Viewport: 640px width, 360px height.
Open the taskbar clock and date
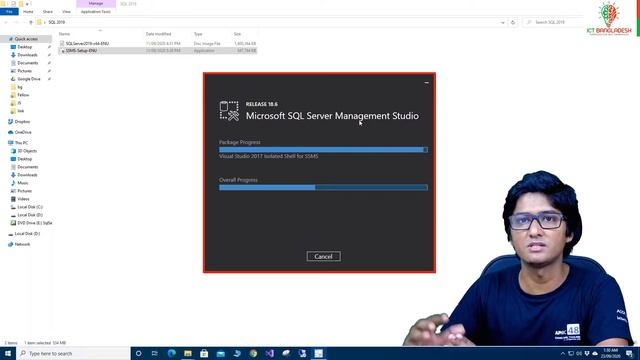[611, 353]
